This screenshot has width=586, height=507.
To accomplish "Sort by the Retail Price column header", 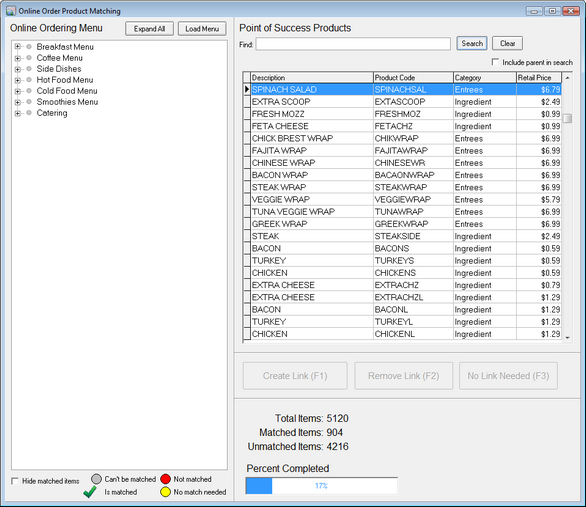I will [x=539, y=77].
